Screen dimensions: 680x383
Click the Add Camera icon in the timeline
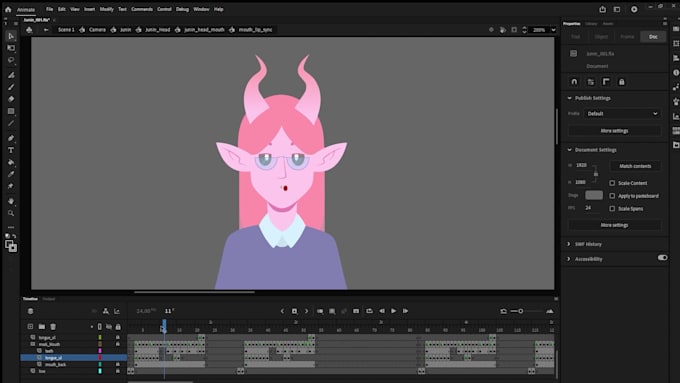pos(94,311)
